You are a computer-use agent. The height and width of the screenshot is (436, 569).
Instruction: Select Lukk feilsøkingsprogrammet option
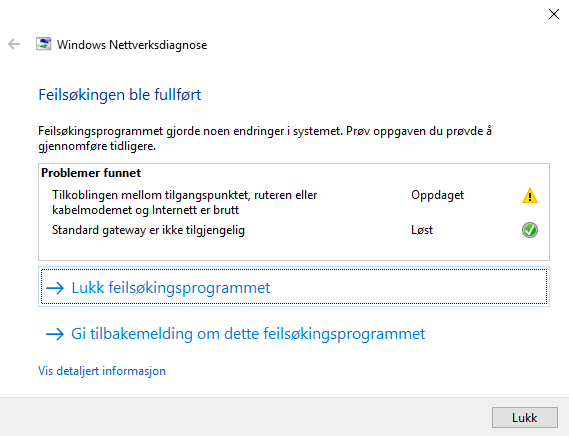click(x=294, y=287)
